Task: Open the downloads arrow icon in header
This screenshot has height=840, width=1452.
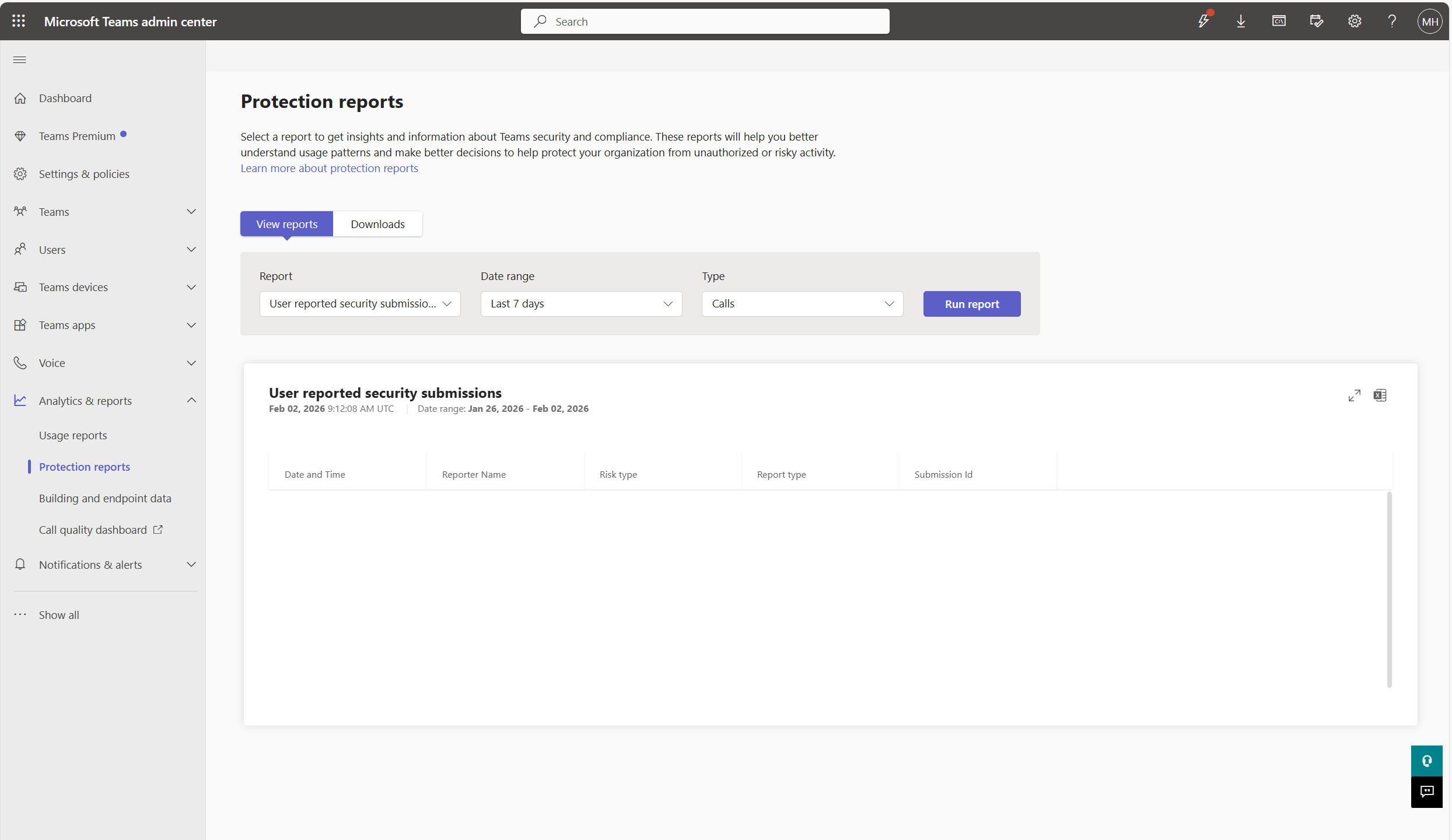Action: (1241, 22)
